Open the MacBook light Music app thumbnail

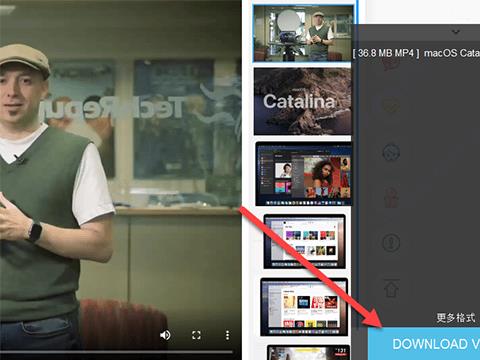(x=304, y=241)
